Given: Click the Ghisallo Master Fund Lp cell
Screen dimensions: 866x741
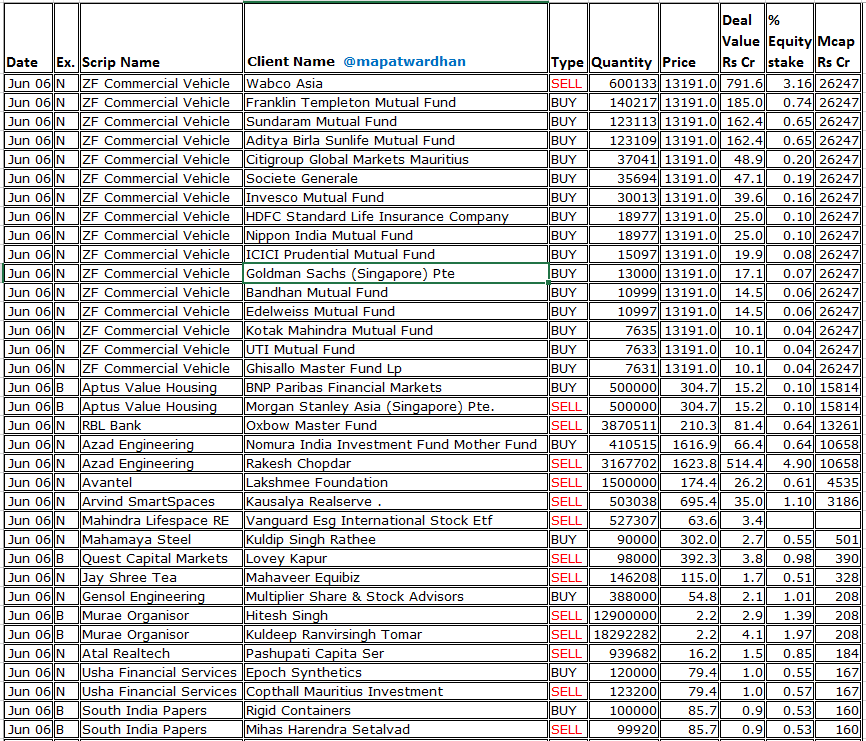Looking at the screenshot, I should 395,368.
